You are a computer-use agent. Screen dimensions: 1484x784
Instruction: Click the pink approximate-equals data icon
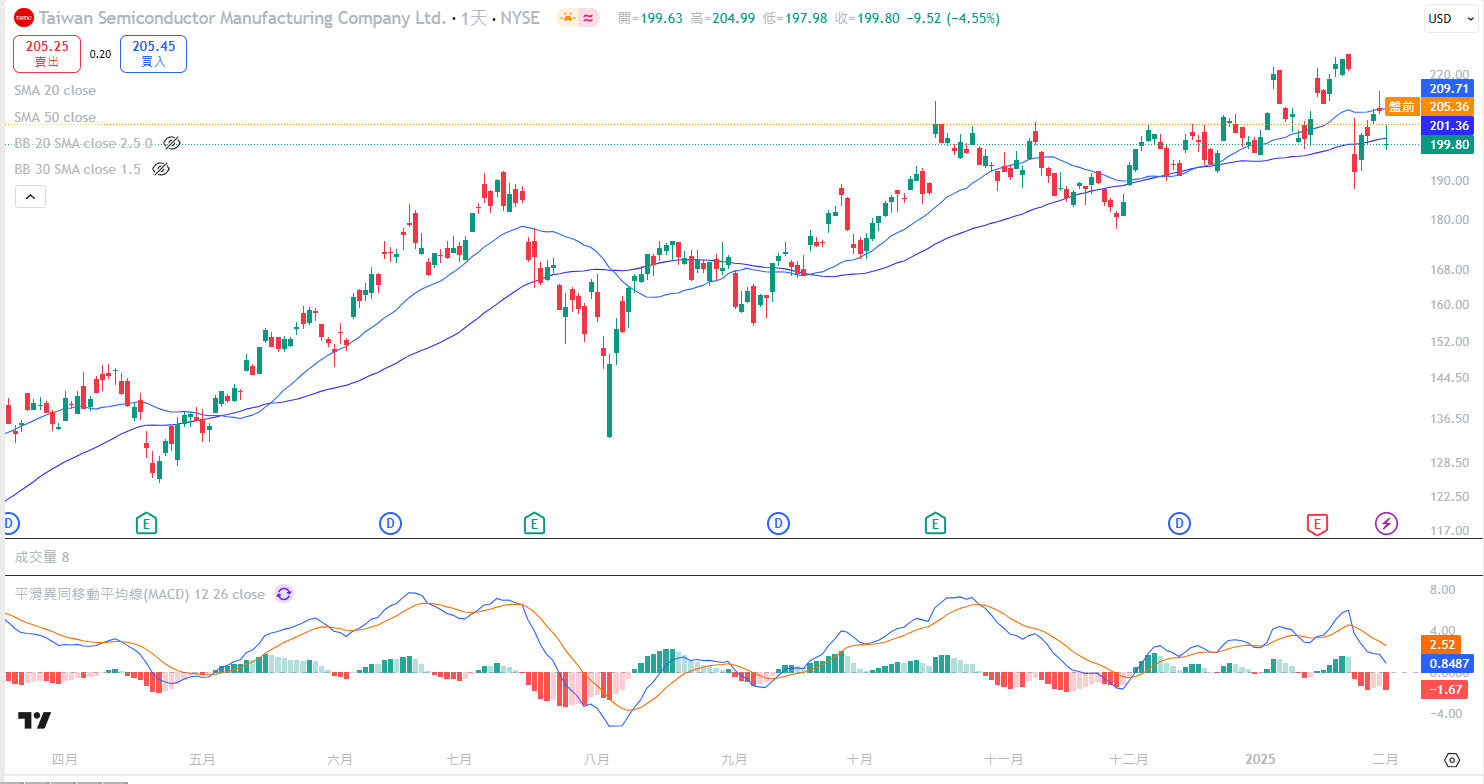589,18
